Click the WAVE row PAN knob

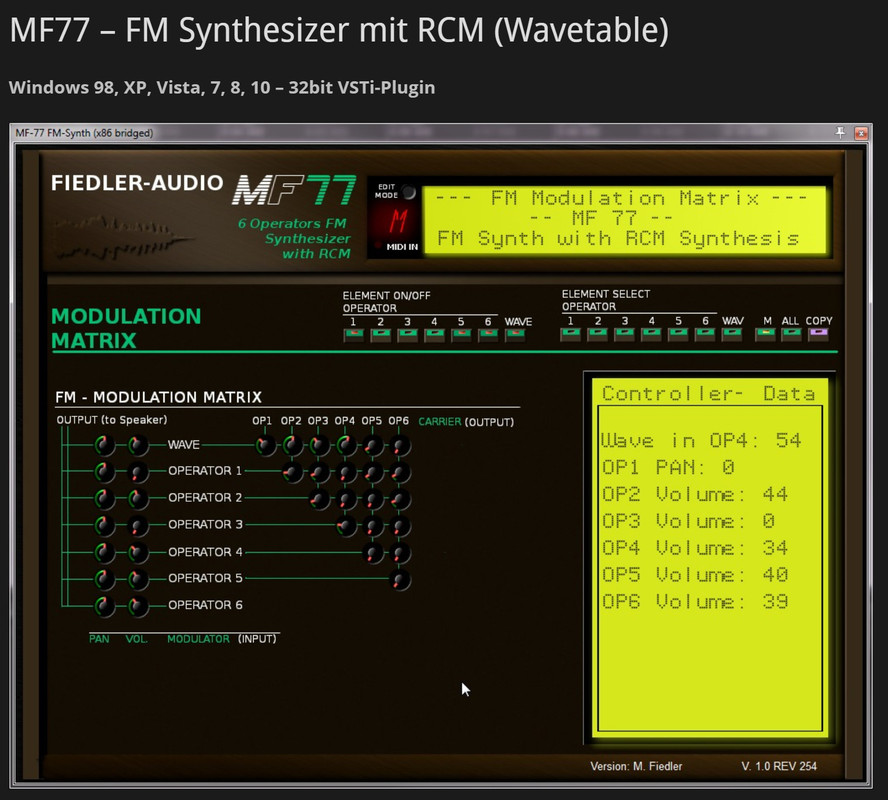click(x=104, y=446)
